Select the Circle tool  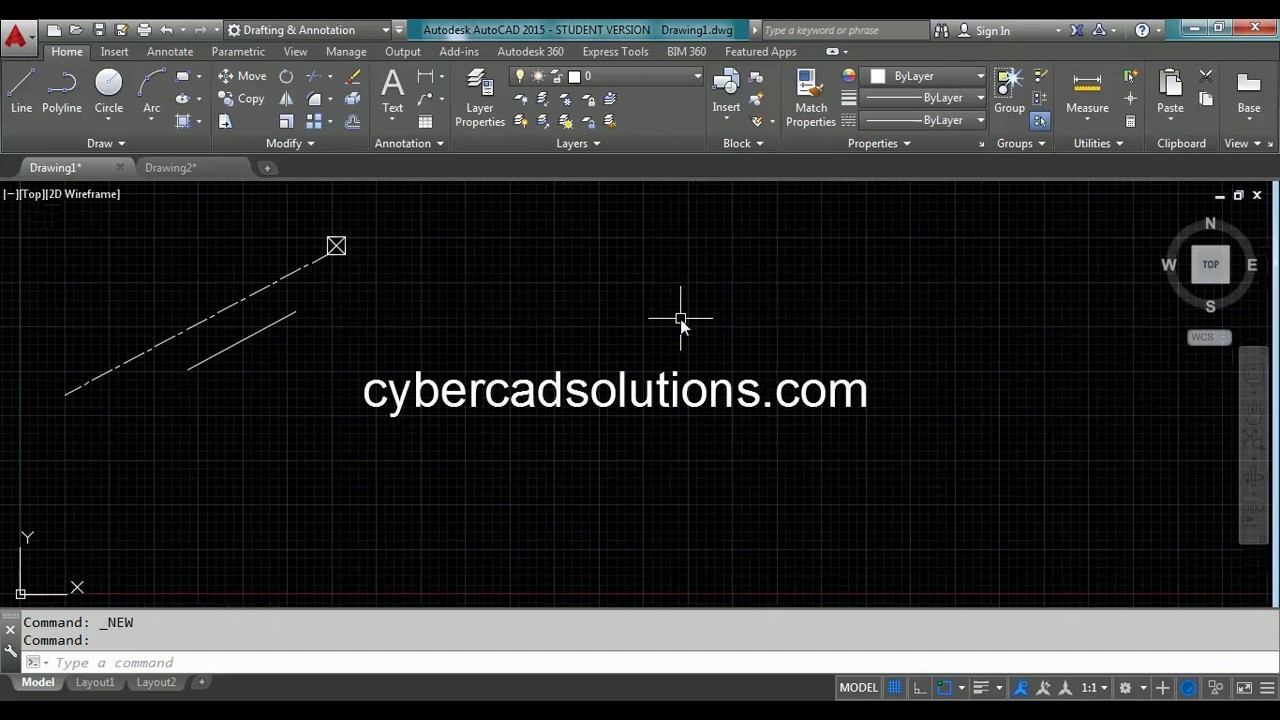point(108,91)
